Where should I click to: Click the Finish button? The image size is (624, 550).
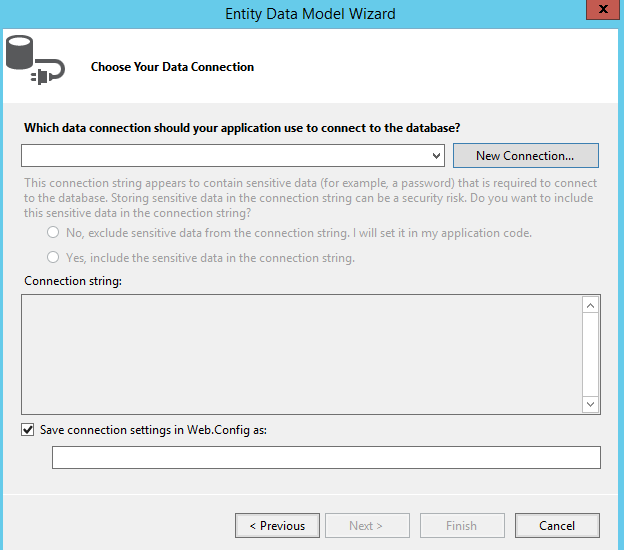[462, 525]
